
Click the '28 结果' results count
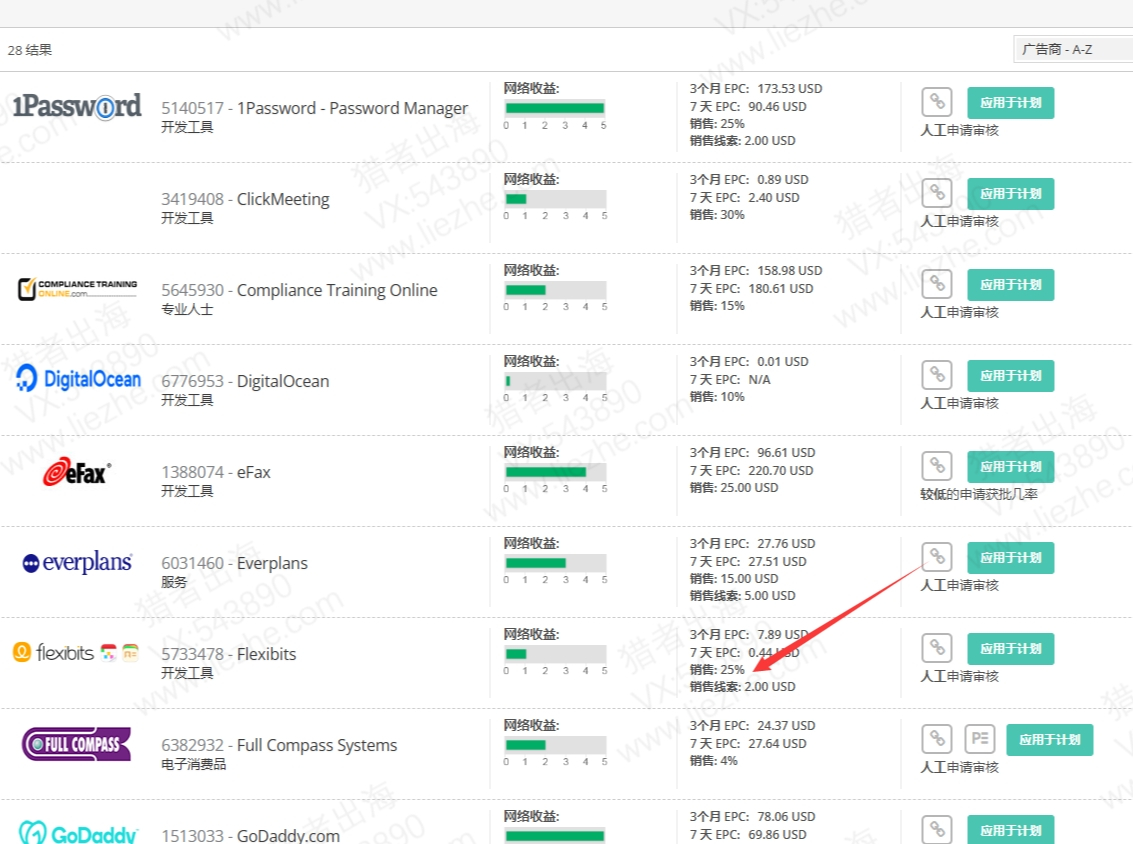point(30,50)
